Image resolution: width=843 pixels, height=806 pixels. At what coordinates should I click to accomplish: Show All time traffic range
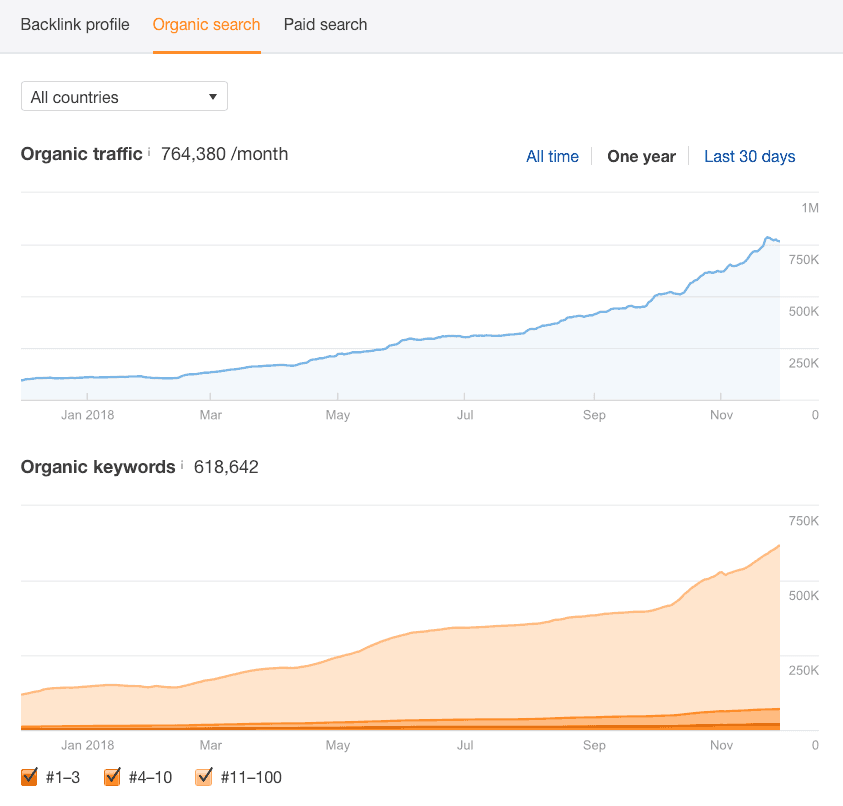(552, 156)
